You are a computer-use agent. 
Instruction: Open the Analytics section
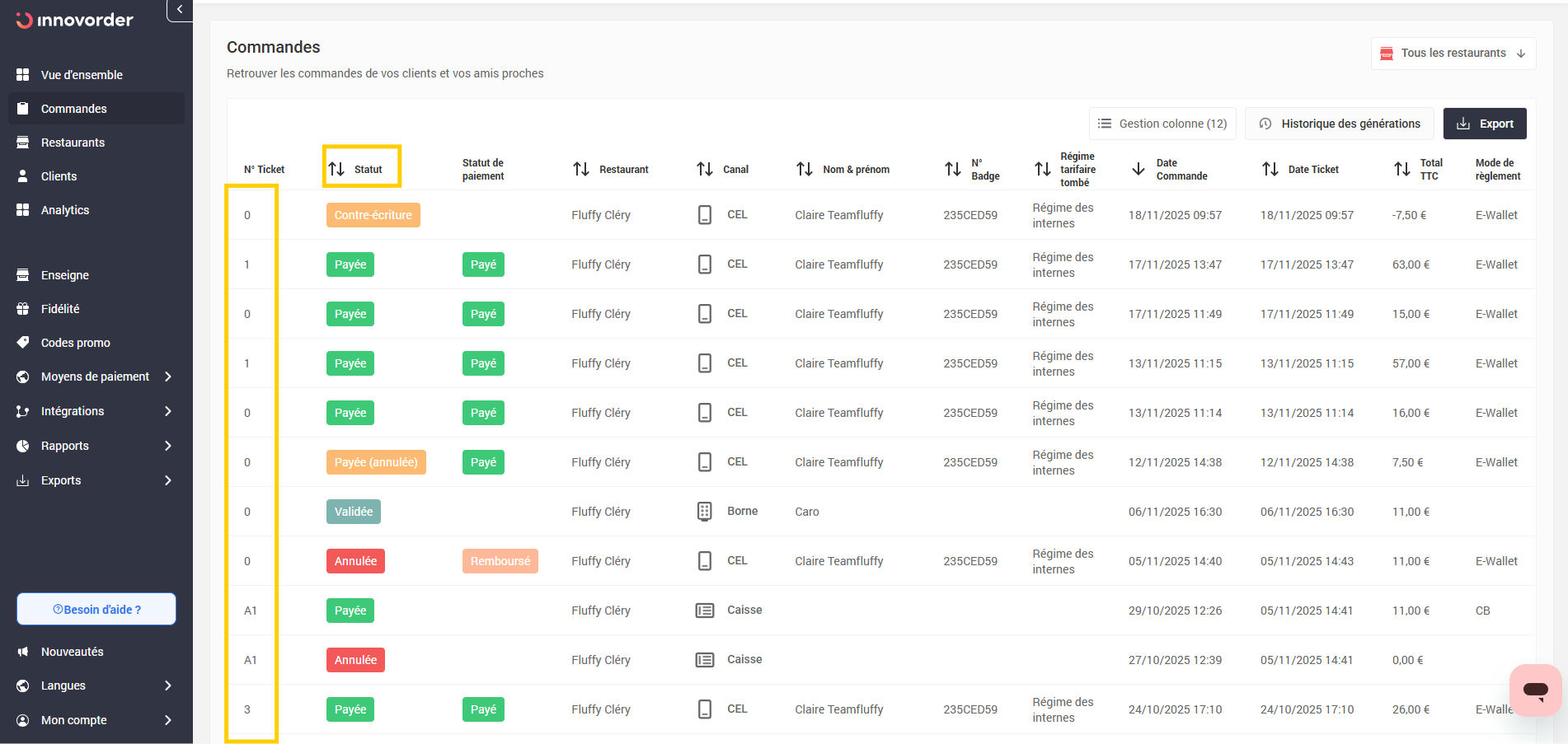[x=65, y=210]
